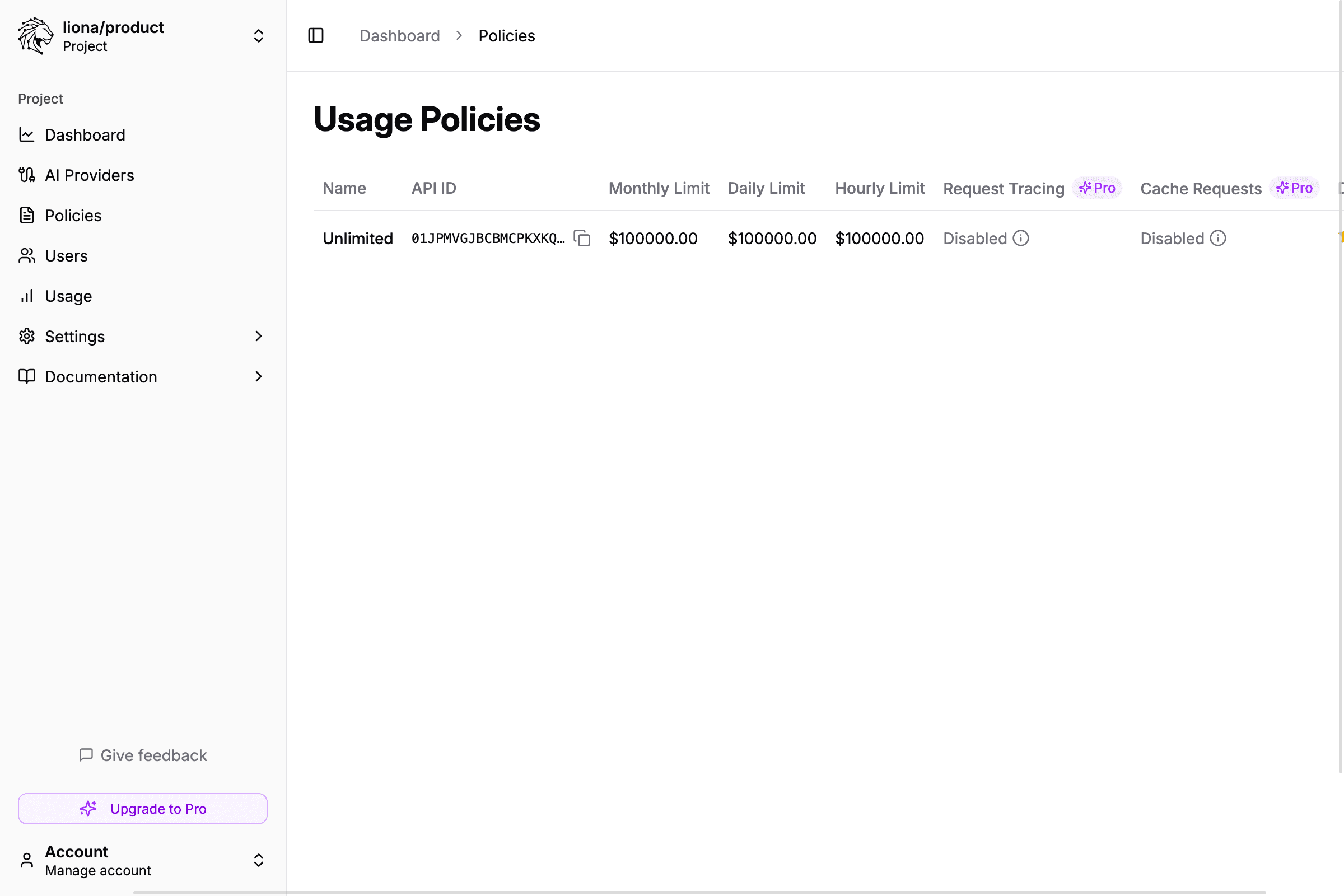Open the Account menu chevron

pyautogui.click(x=258, y=860)
